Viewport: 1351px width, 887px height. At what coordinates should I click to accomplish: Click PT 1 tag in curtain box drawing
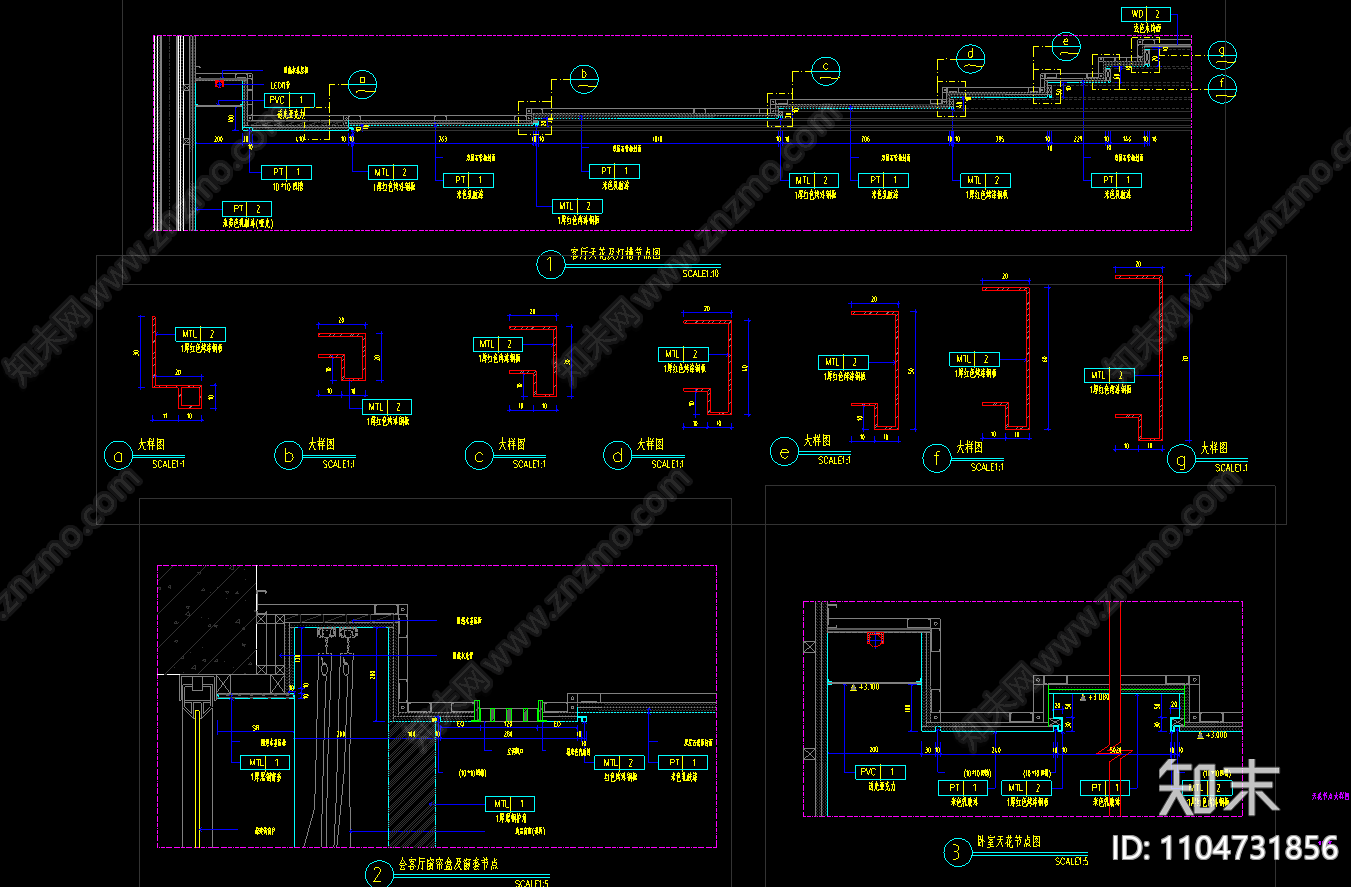tap(682, 762)
